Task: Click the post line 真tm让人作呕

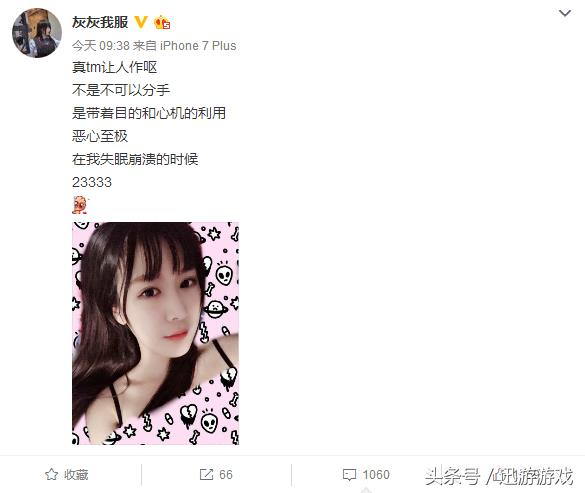Action: point(115,68)
